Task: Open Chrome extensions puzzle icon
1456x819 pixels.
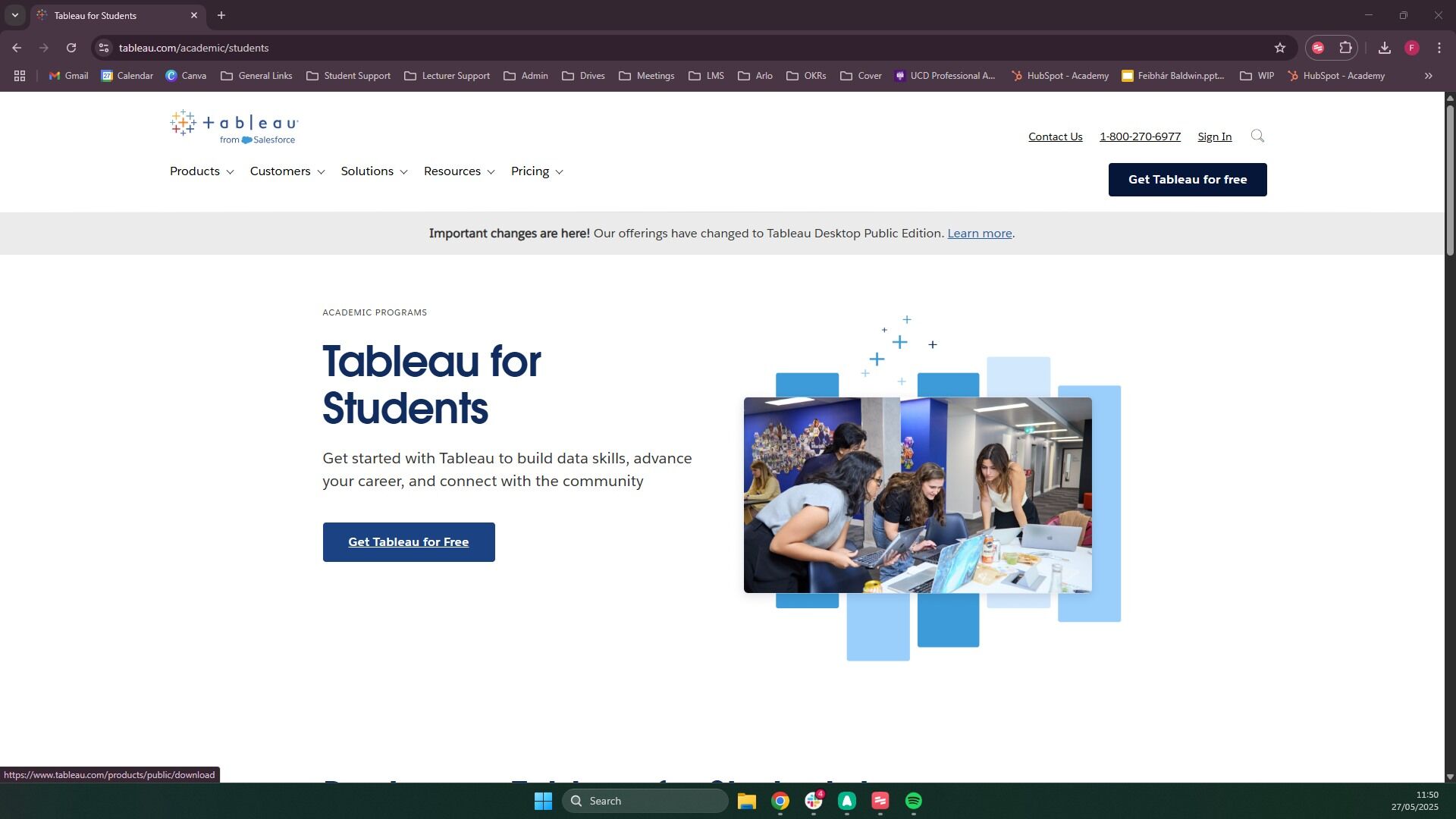Action: [x=1345, y=48]
